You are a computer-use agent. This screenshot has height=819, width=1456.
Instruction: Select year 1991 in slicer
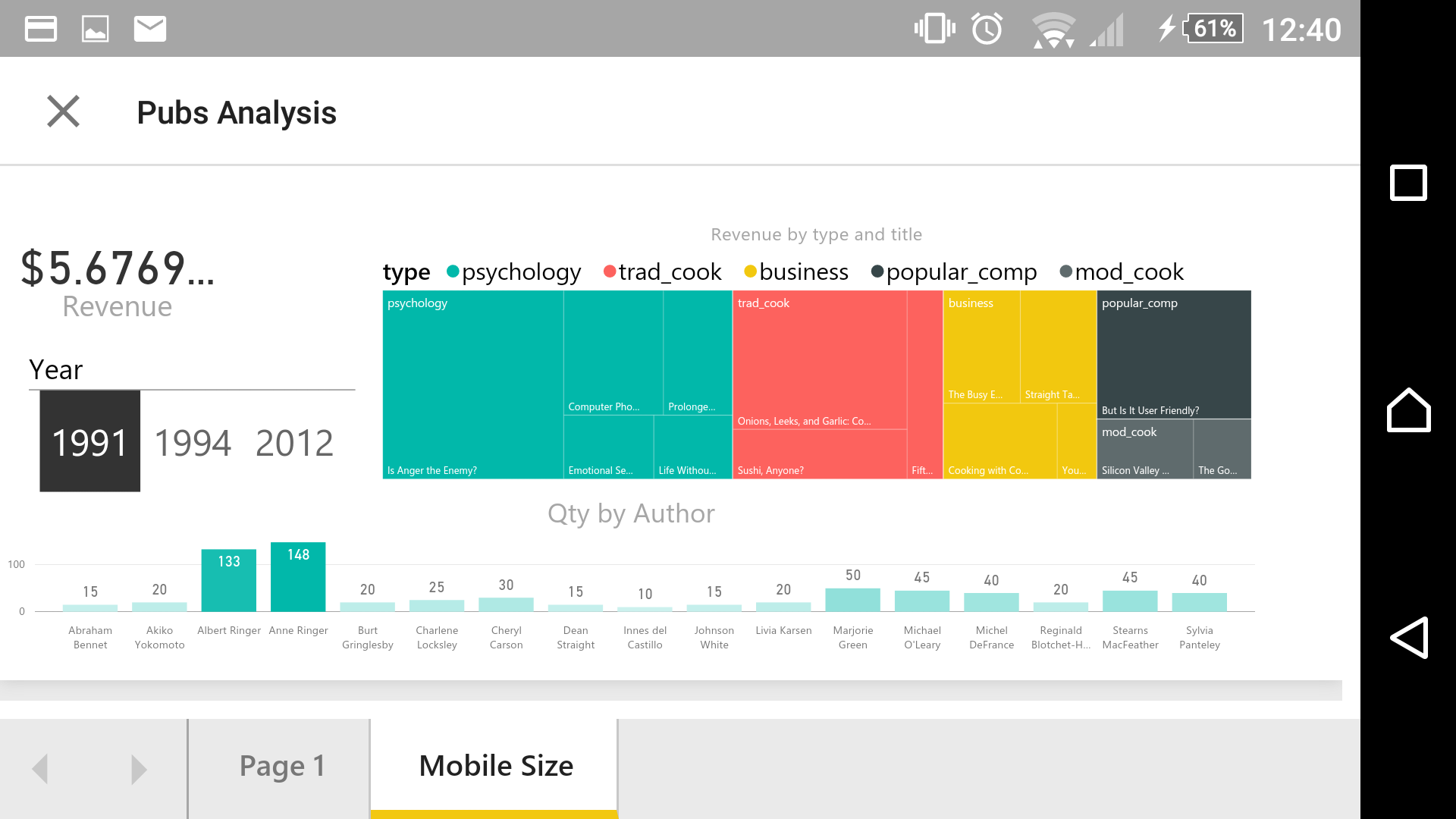[90, 441]
